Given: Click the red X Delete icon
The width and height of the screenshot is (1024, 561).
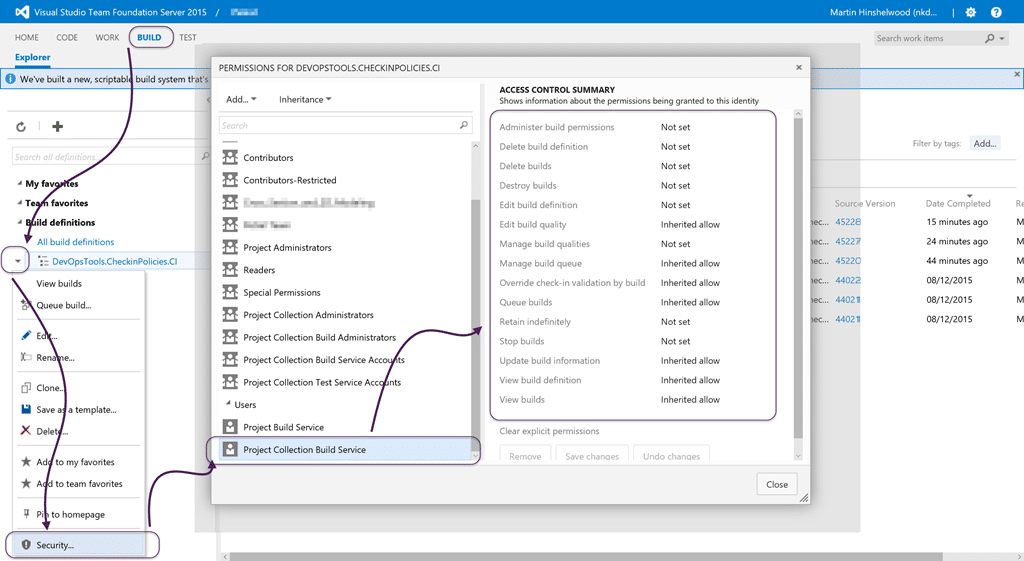Looking at the screenshot, I should click(x=26, y=430).
